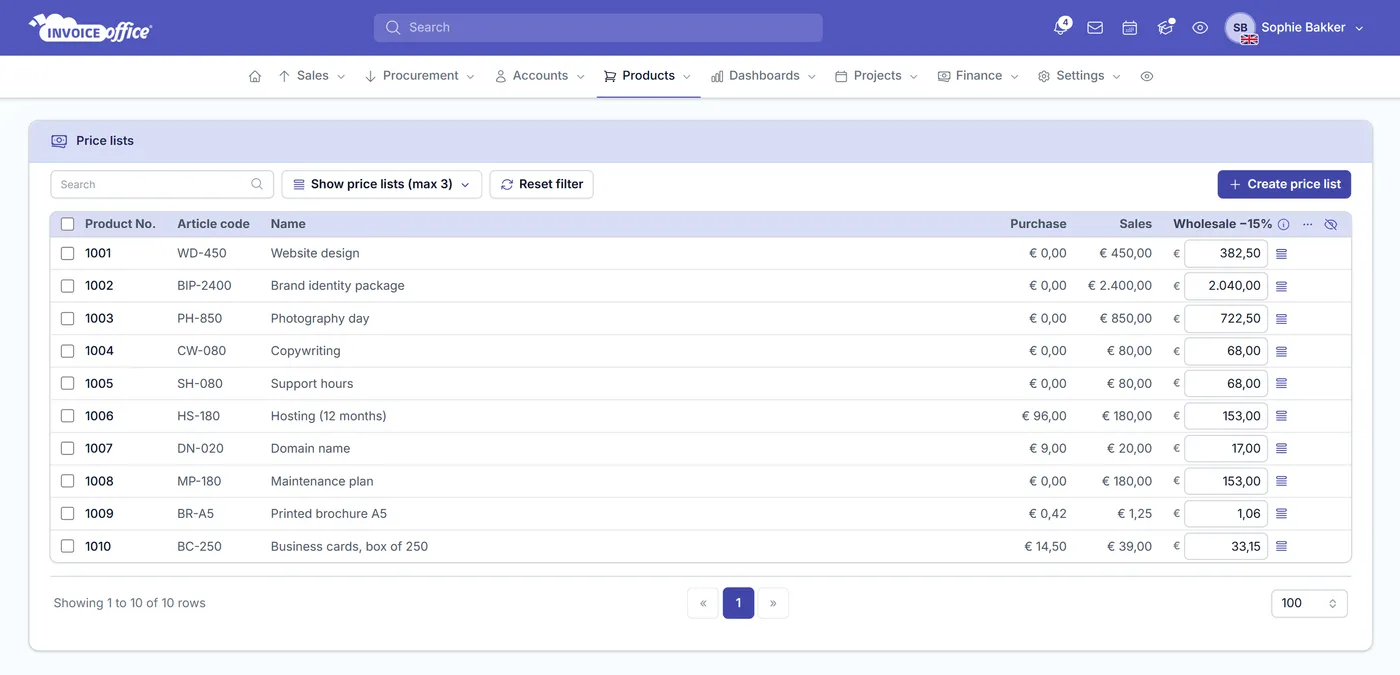Expand the Dashboards menu
The width and height of the screenshot is (1400, 675).
[x=764, y=76]
